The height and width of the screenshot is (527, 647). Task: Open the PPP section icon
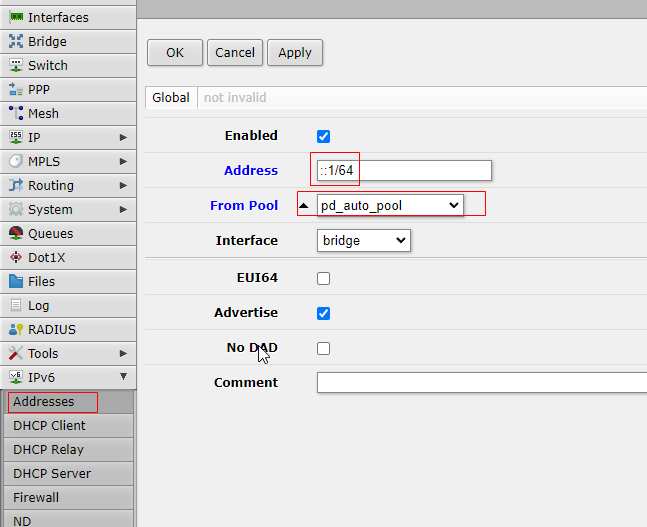17,89
